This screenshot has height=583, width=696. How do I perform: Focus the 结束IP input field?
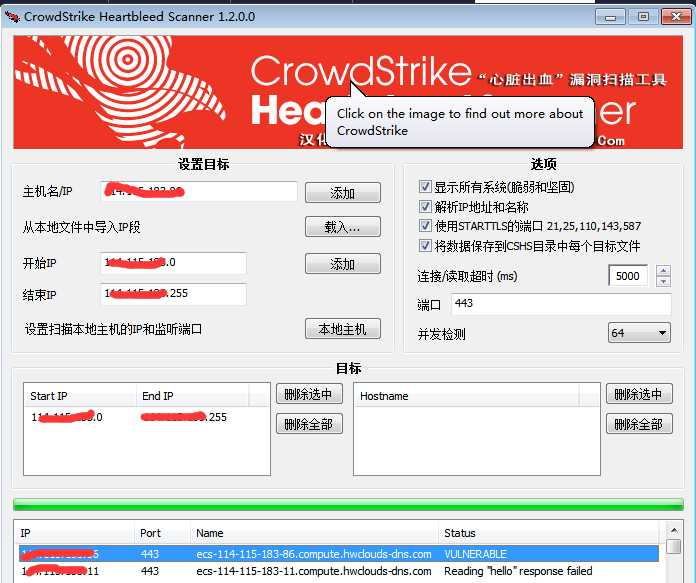[174, 294]
